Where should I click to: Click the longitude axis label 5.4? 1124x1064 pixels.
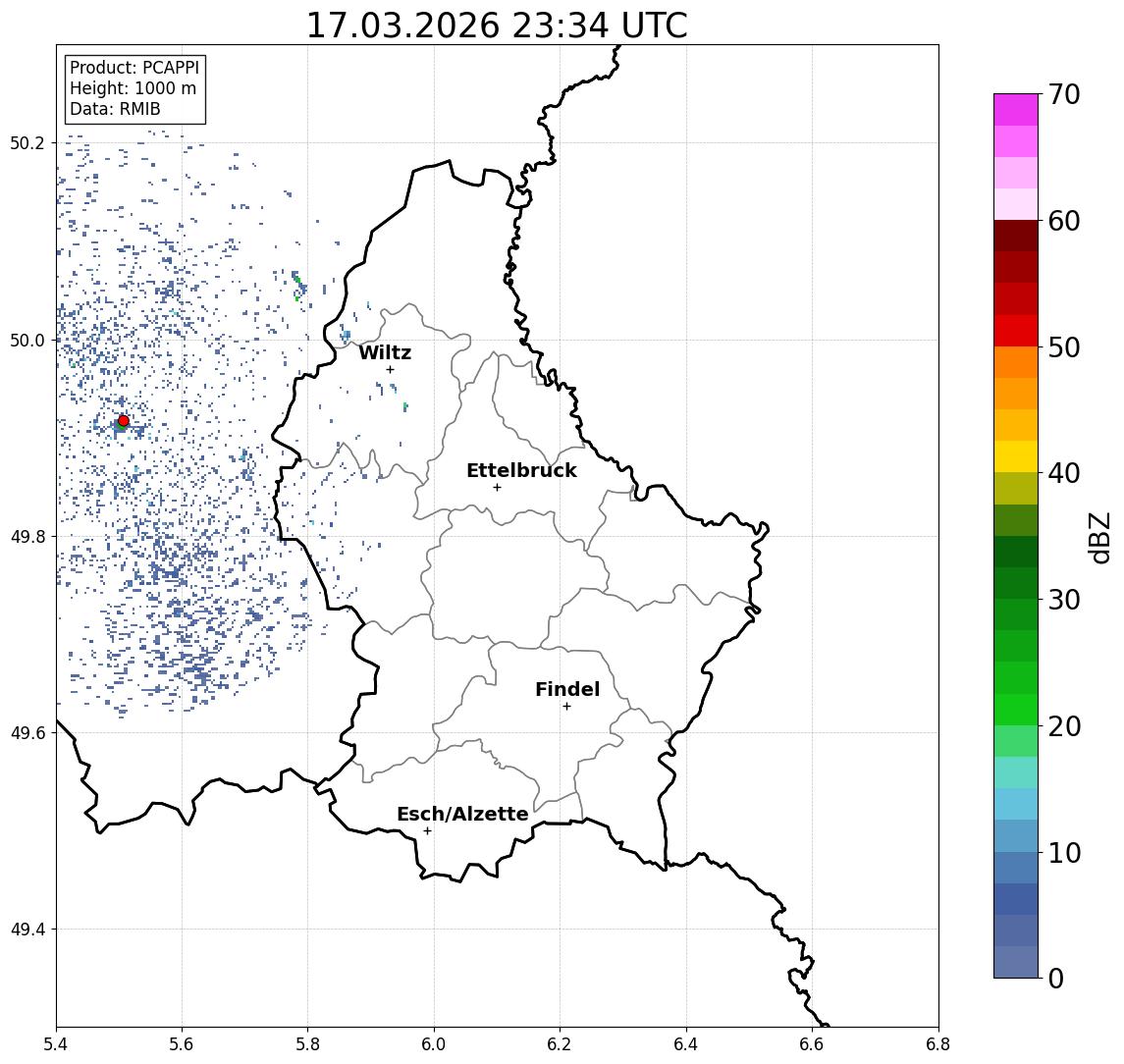click(56, 1044)
